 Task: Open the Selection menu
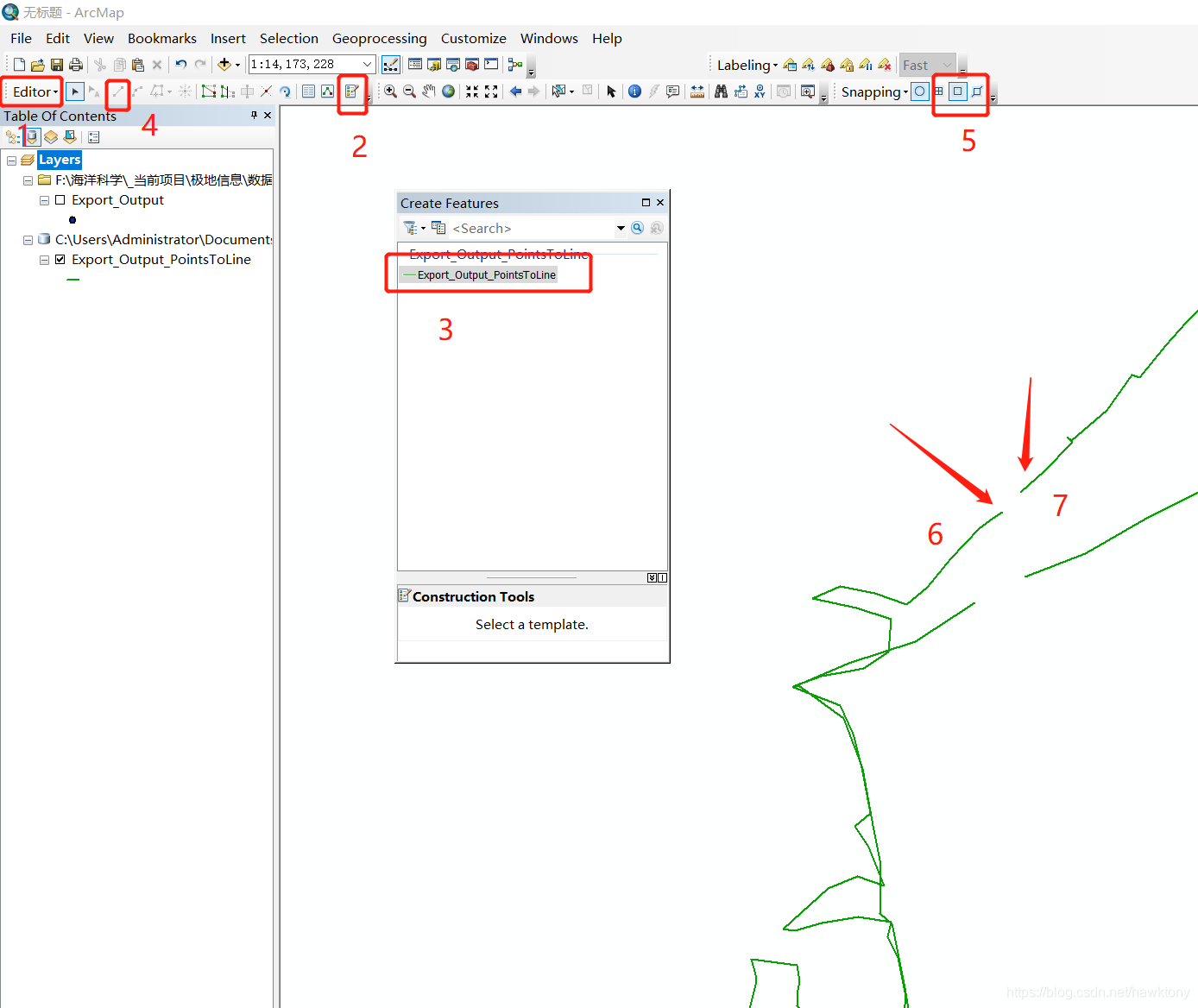tap(289, 38)
